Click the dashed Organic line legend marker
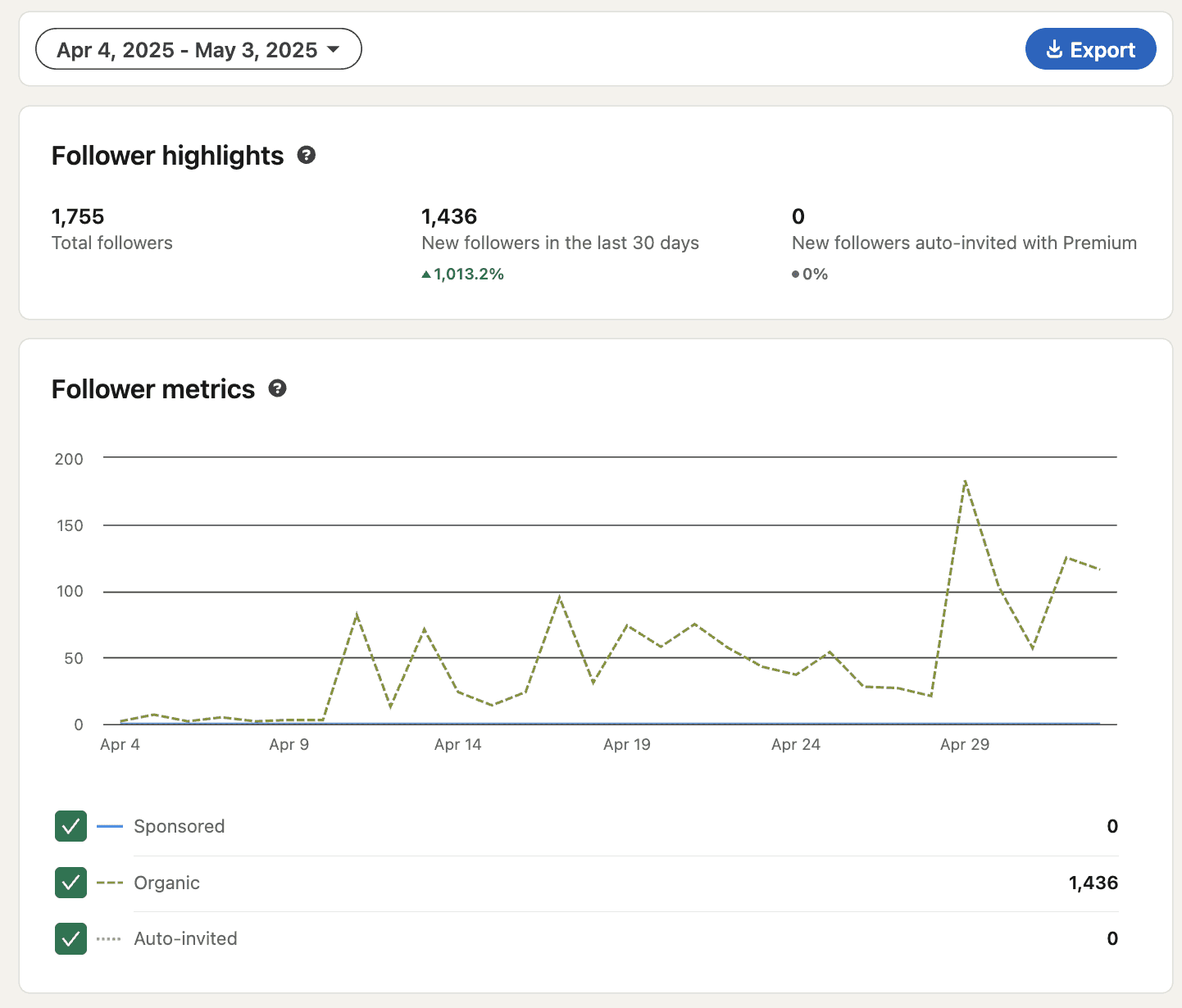Image resolution: width=1182 pixels, height=1008 pixels. tap(110, 883)
